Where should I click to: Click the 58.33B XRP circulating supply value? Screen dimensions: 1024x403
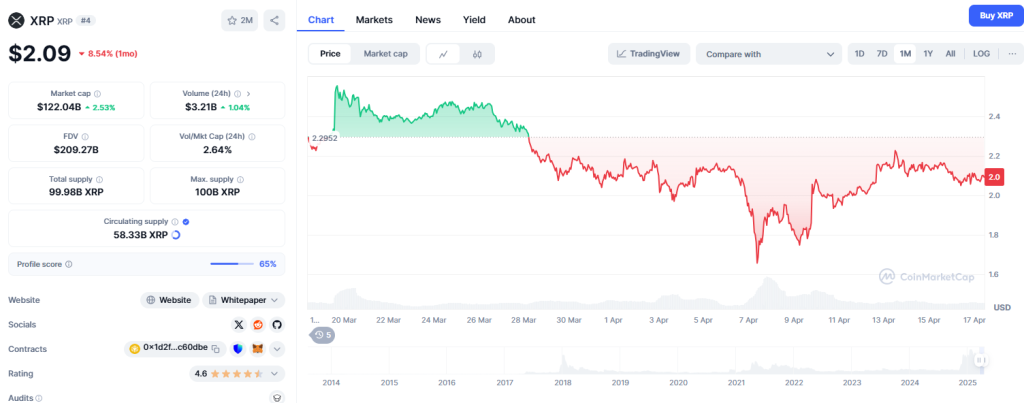click(140, 234)
